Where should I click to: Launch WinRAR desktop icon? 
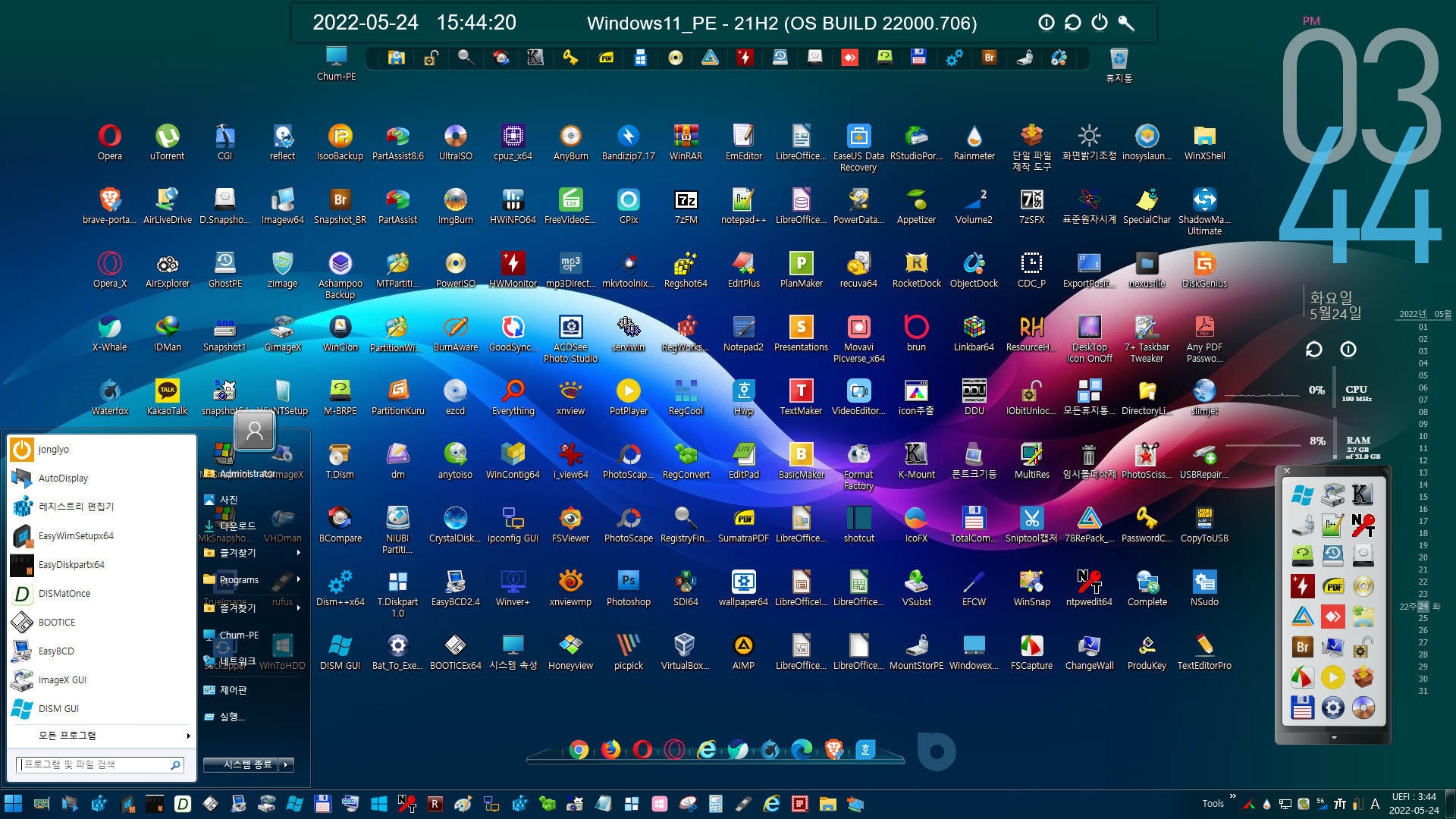pos(686,142)
